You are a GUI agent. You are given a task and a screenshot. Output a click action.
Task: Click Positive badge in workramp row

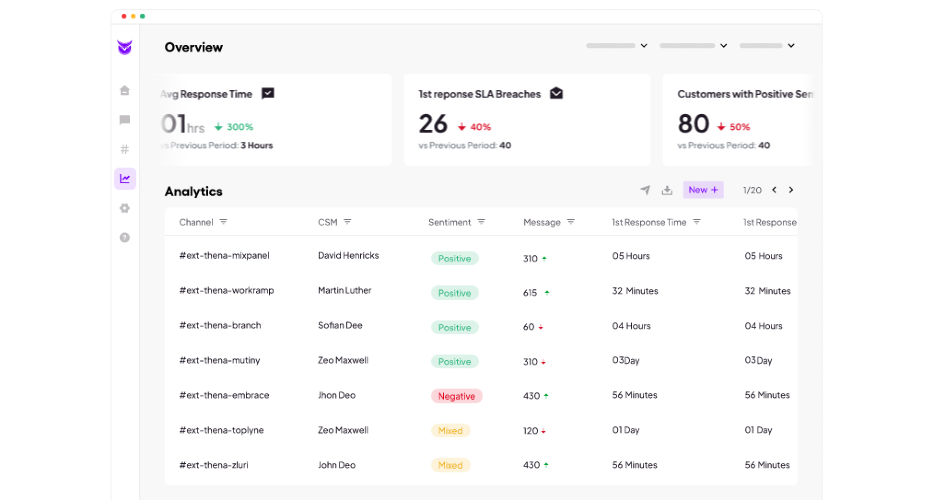click(x=454, y=293)
